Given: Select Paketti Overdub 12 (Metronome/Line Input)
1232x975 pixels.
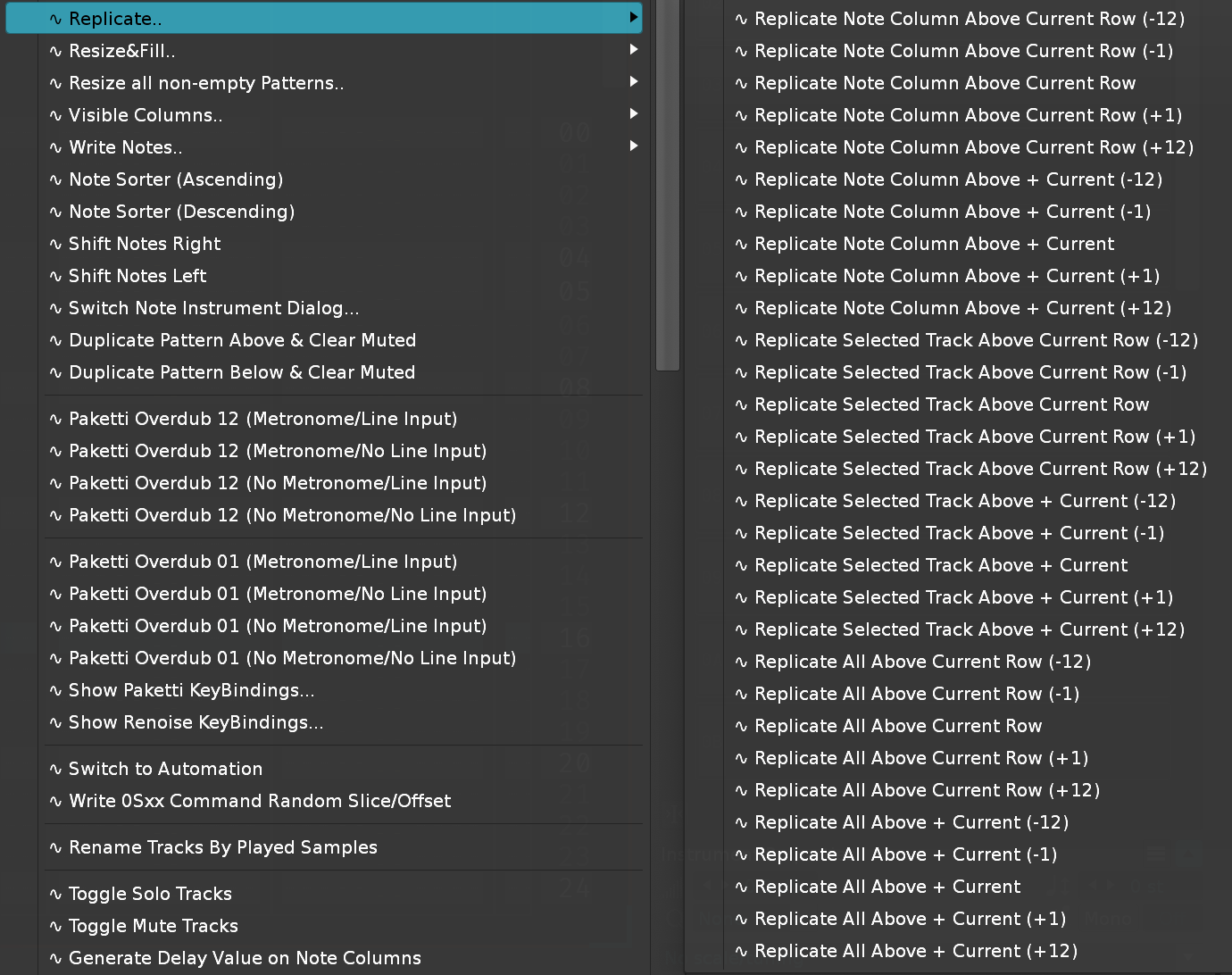Looking at the screenshot, I should (262, 419).
